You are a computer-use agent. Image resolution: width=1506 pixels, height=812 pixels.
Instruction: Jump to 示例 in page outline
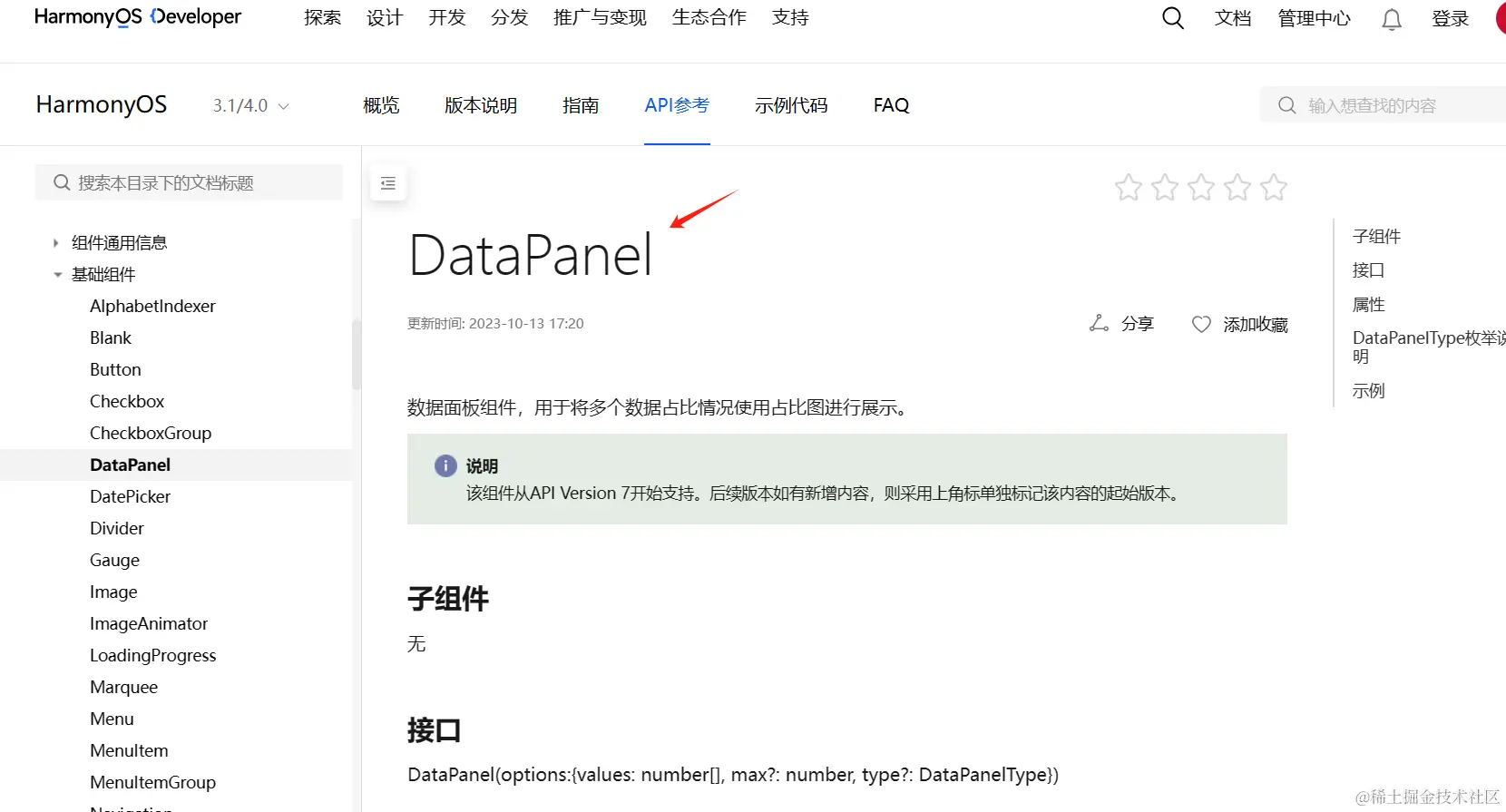coord(1368,391)
